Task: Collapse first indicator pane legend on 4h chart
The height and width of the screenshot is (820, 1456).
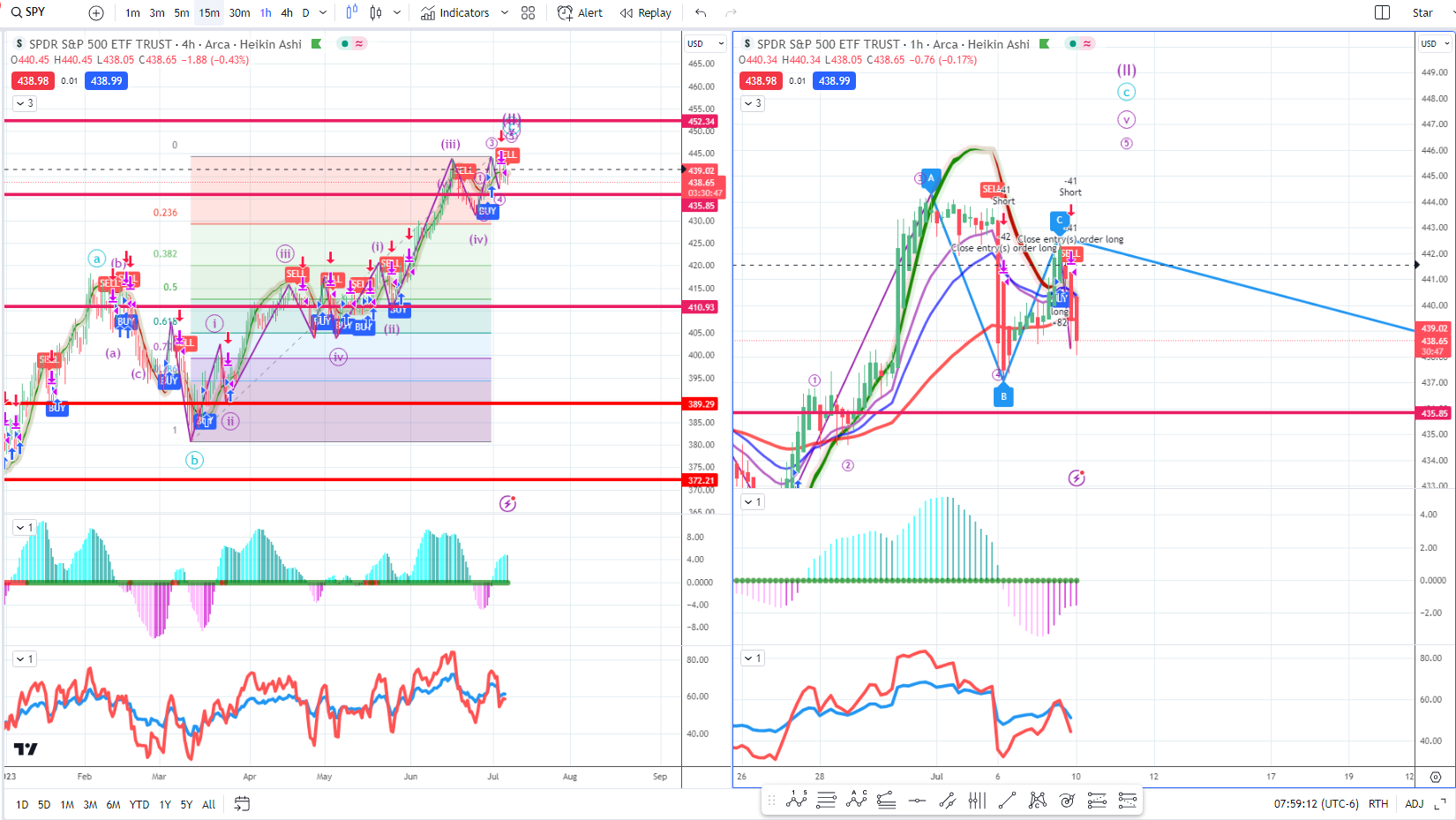Action: coord(24,528)
